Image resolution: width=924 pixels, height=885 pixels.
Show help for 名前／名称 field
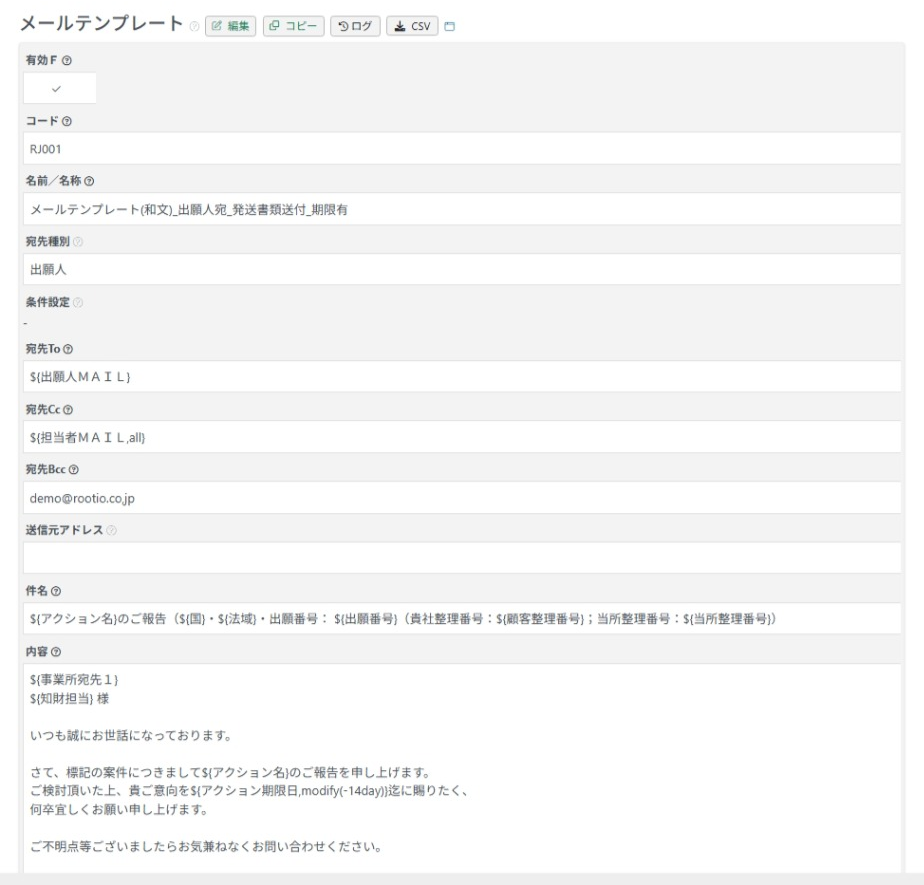pos(90,181)
